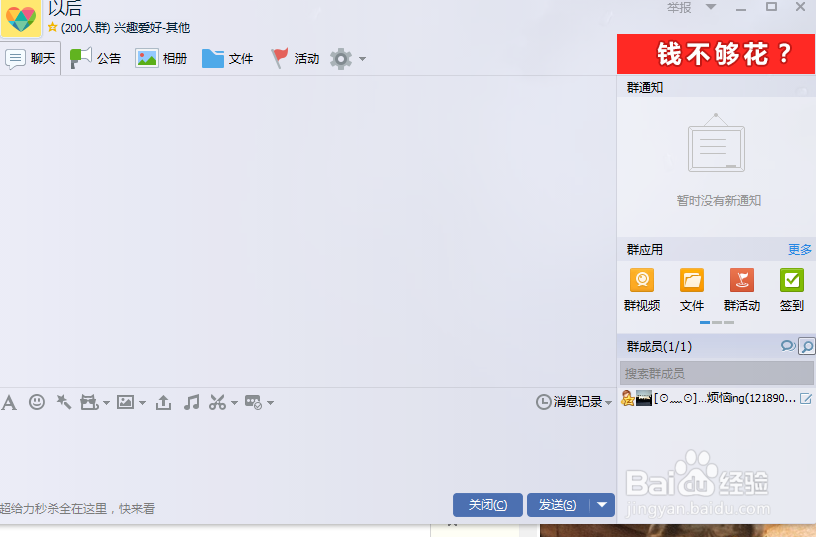Image resolution: width=816 pixels, height=537 pixels.
Task: Click the colorful heart group avatar
Action: [21, 18]
